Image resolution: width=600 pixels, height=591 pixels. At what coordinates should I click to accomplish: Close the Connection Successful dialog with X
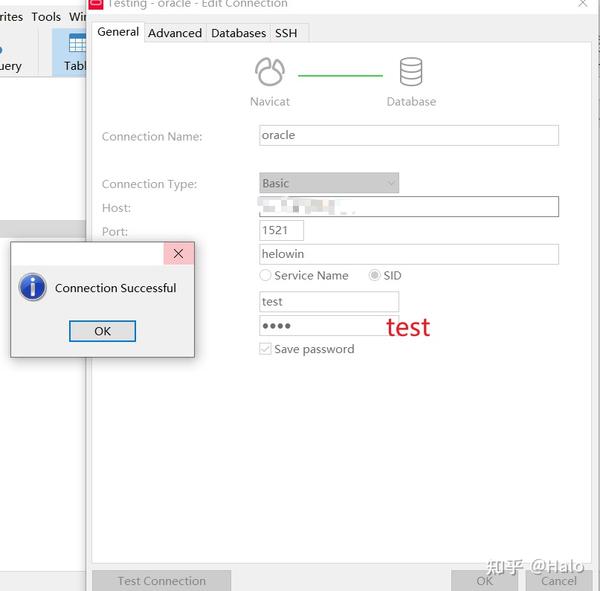click(178, 253)
